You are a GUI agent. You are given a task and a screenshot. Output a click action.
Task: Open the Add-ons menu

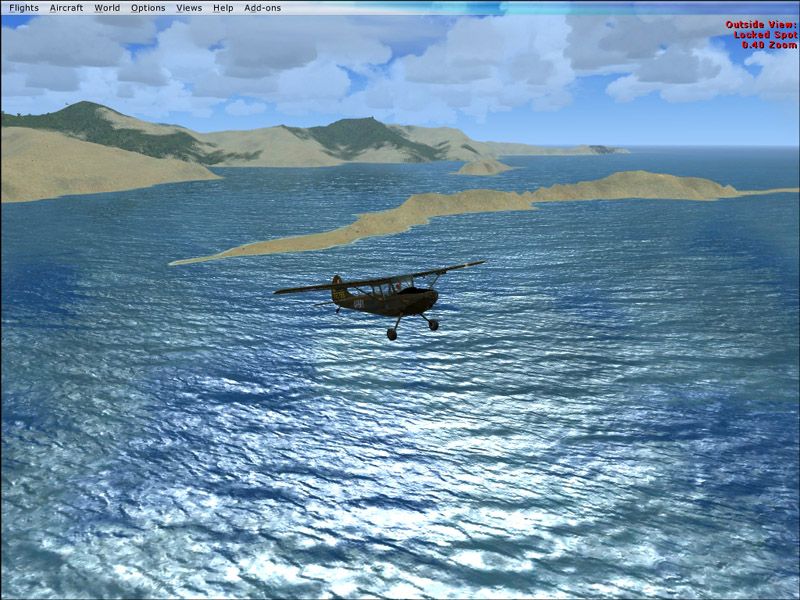tap(263, 8)
